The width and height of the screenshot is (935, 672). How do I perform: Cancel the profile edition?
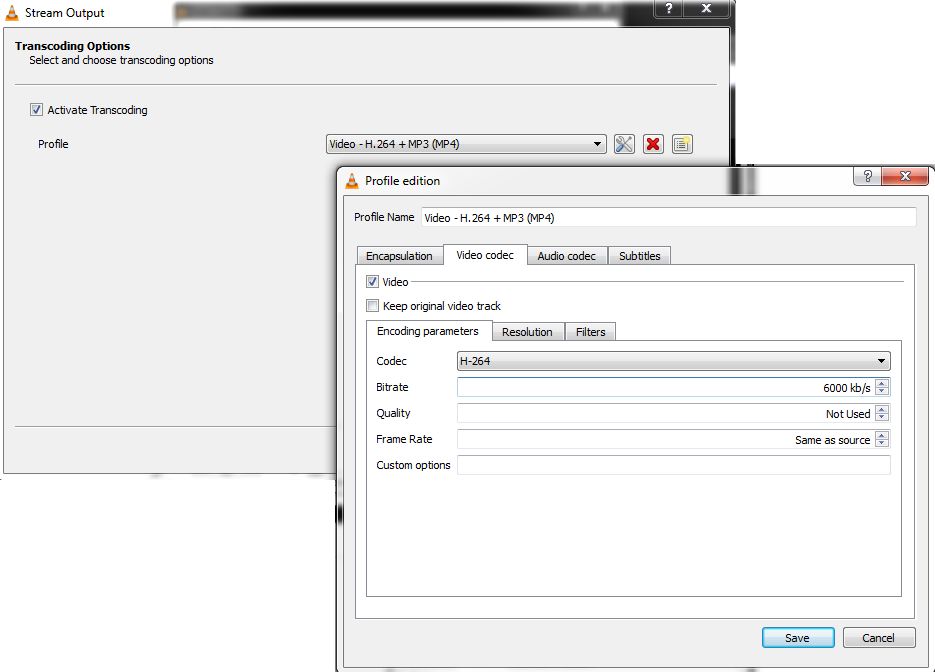878,637
